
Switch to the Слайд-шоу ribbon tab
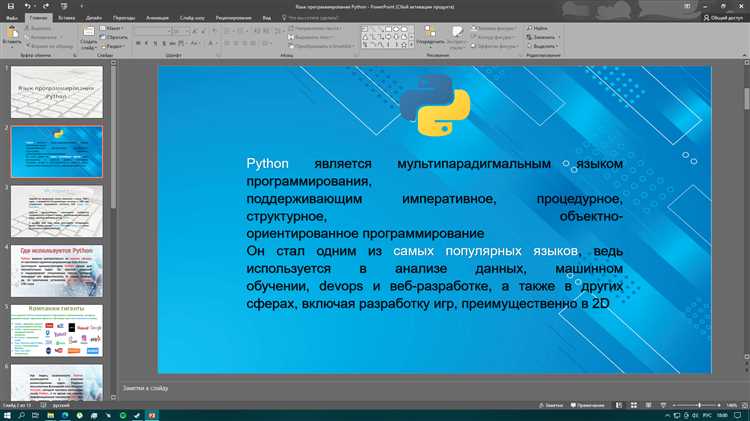[x=192, y=18]
